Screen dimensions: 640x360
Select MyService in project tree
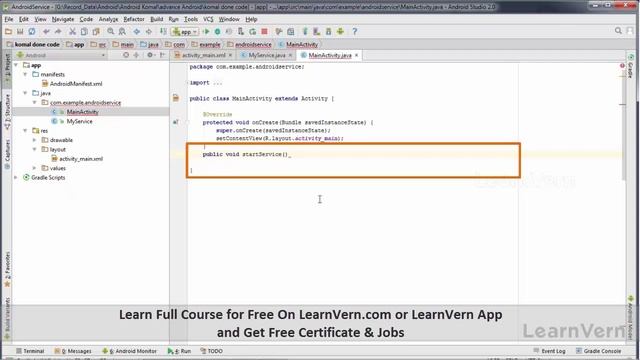click(79, 121)
